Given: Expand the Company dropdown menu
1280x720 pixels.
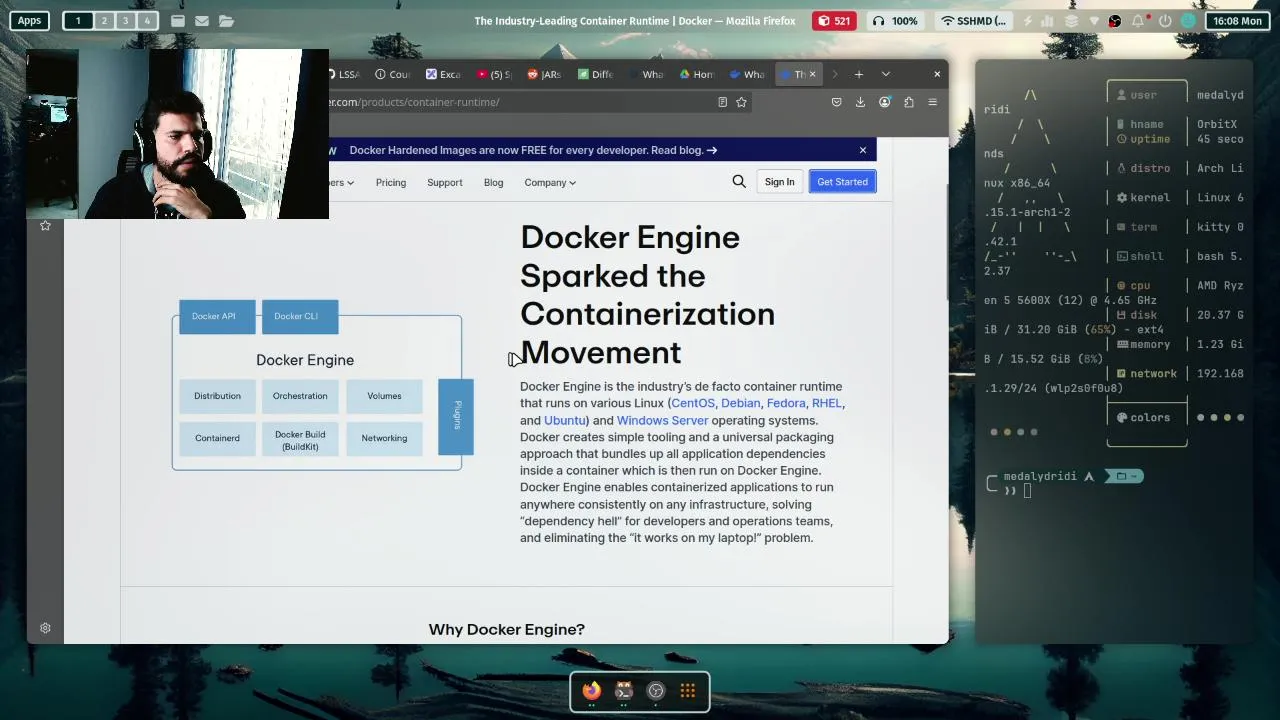Looking at the screenshot, I should click(x=550, y=182).
